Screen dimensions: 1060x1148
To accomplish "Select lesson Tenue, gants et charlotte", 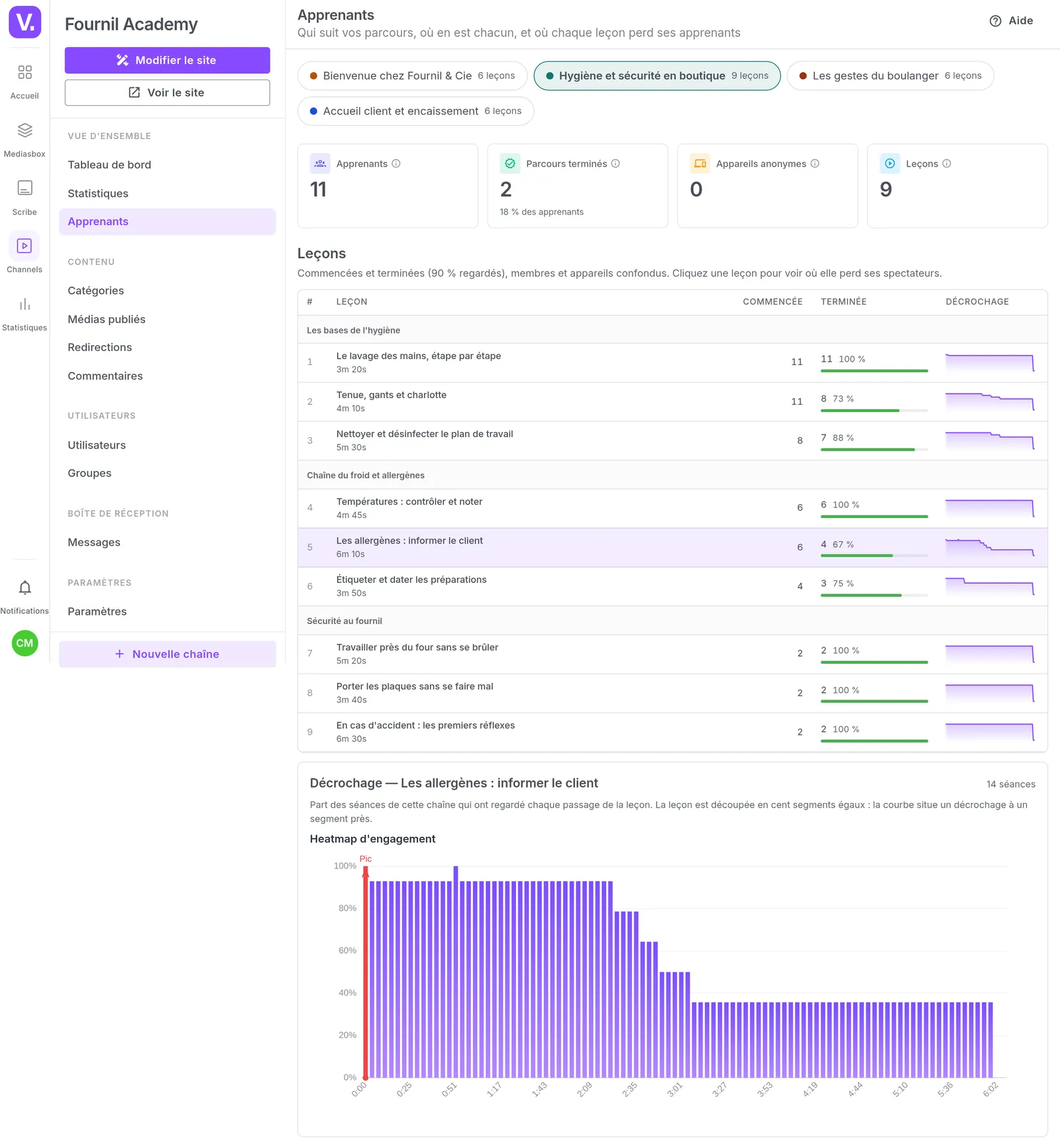I will tap(672, 401).
